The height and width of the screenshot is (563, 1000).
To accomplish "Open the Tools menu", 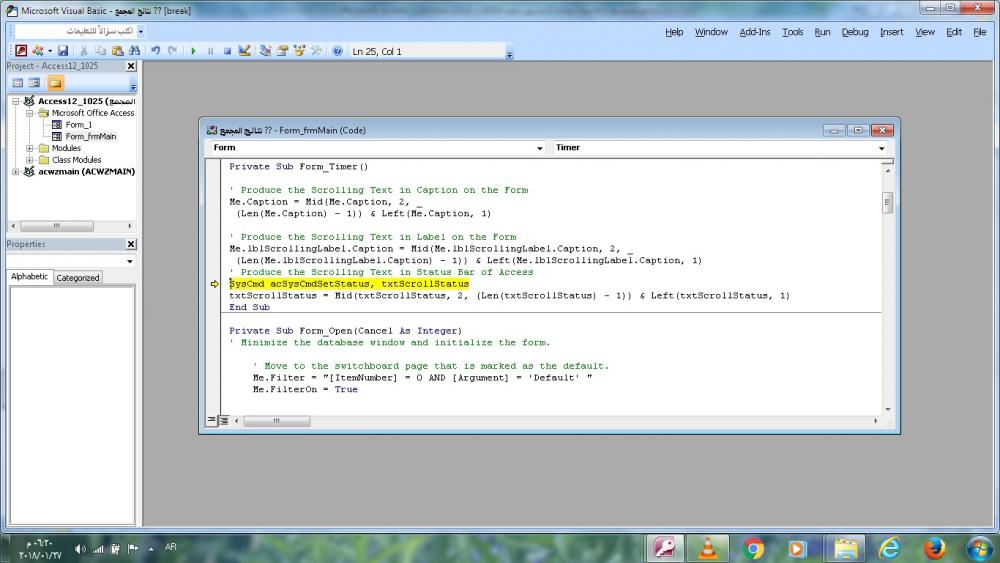I will pos(793,32).
